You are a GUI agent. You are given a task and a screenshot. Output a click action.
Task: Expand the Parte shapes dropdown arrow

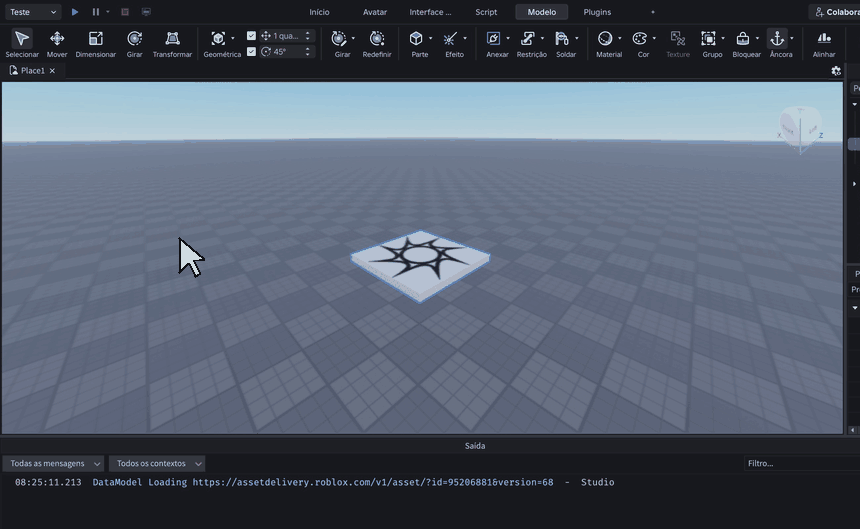coord(430,38)
